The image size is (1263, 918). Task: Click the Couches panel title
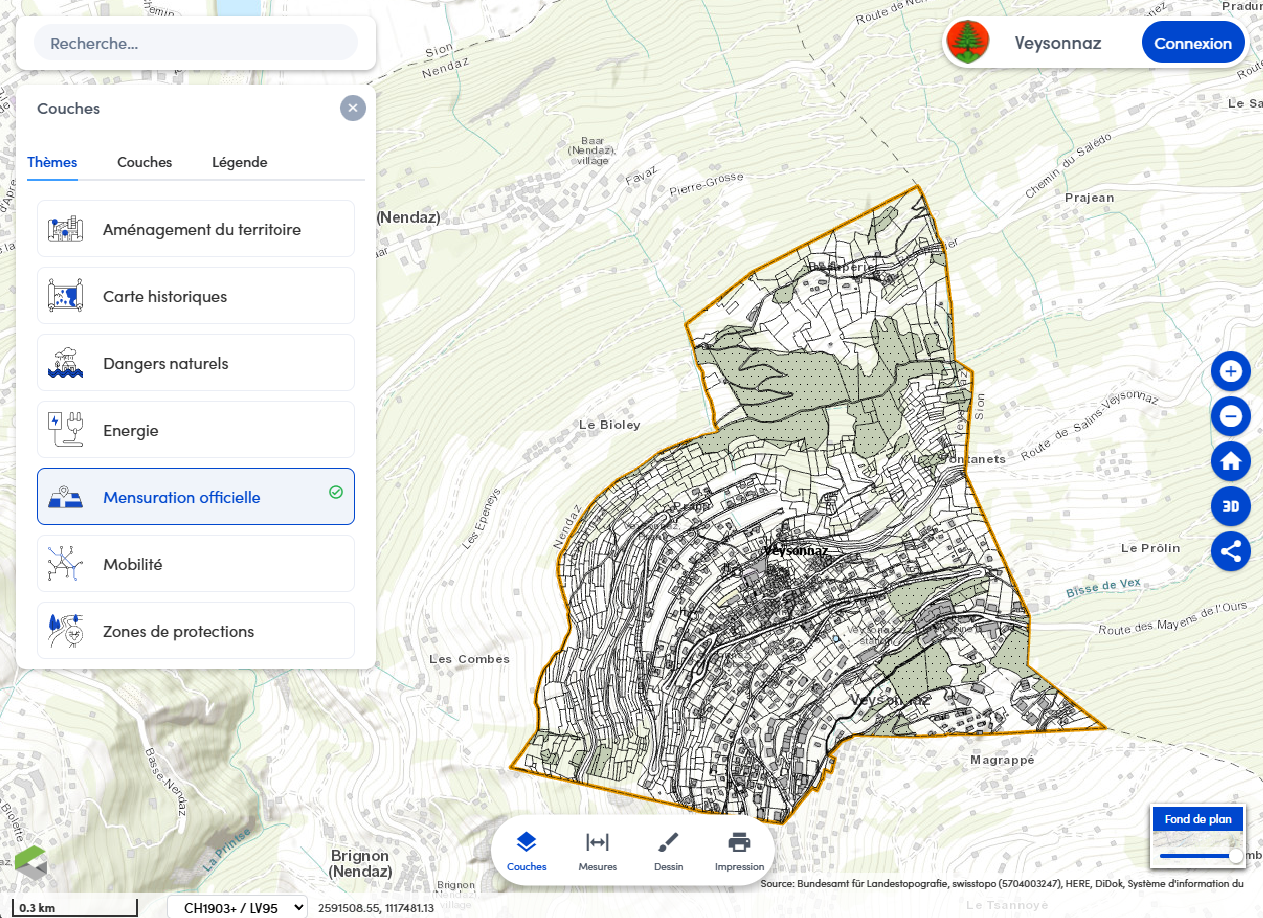point(68,108)
